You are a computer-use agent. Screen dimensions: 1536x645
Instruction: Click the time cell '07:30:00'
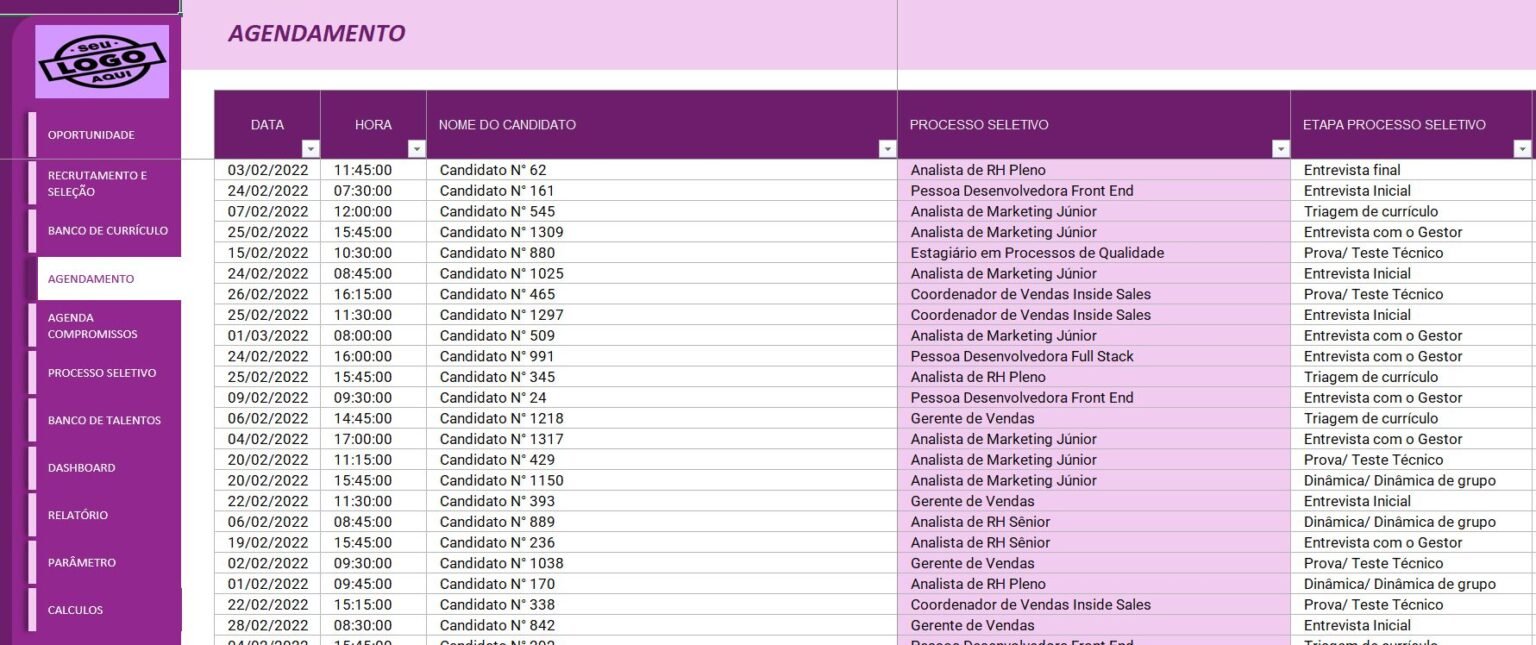[373, 191]
